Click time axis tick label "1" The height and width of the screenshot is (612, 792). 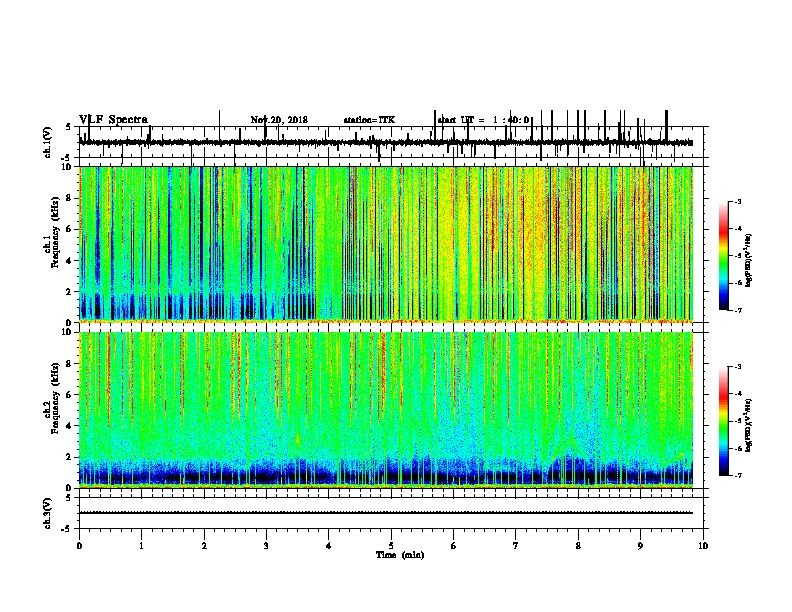point(141,546)
